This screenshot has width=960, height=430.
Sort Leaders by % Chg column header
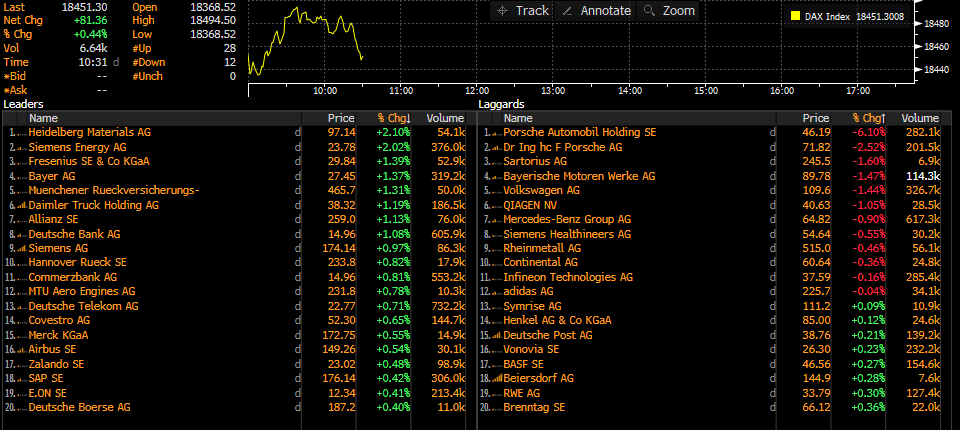click(394, 118)
